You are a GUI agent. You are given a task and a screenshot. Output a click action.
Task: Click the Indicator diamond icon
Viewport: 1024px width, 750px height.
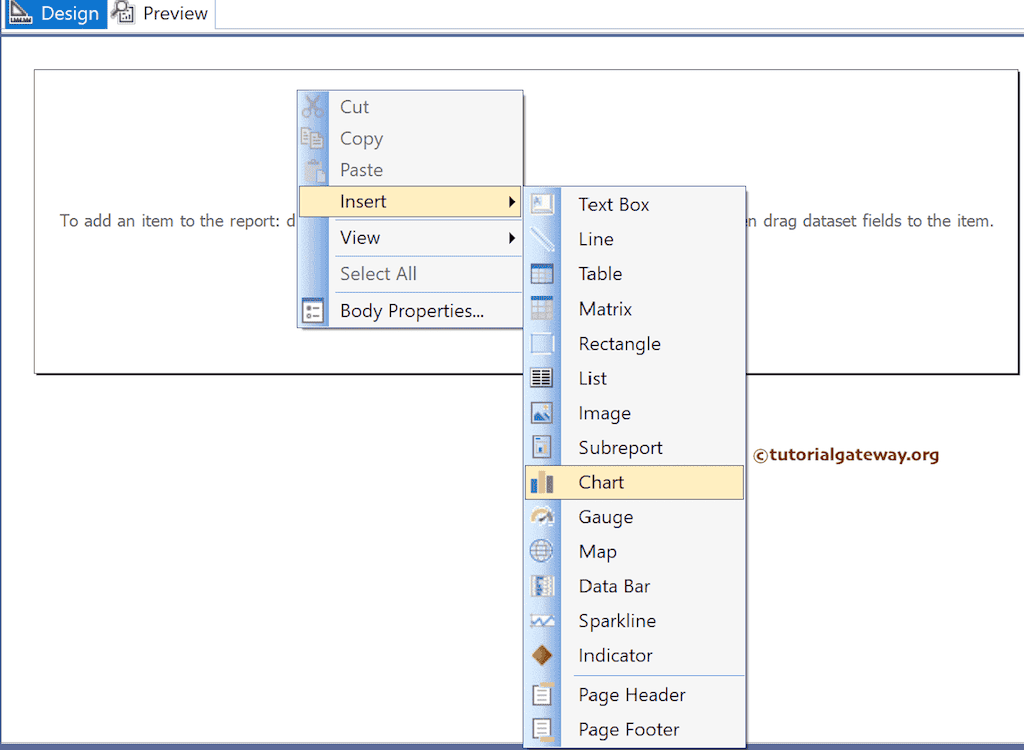coord(542,655)
